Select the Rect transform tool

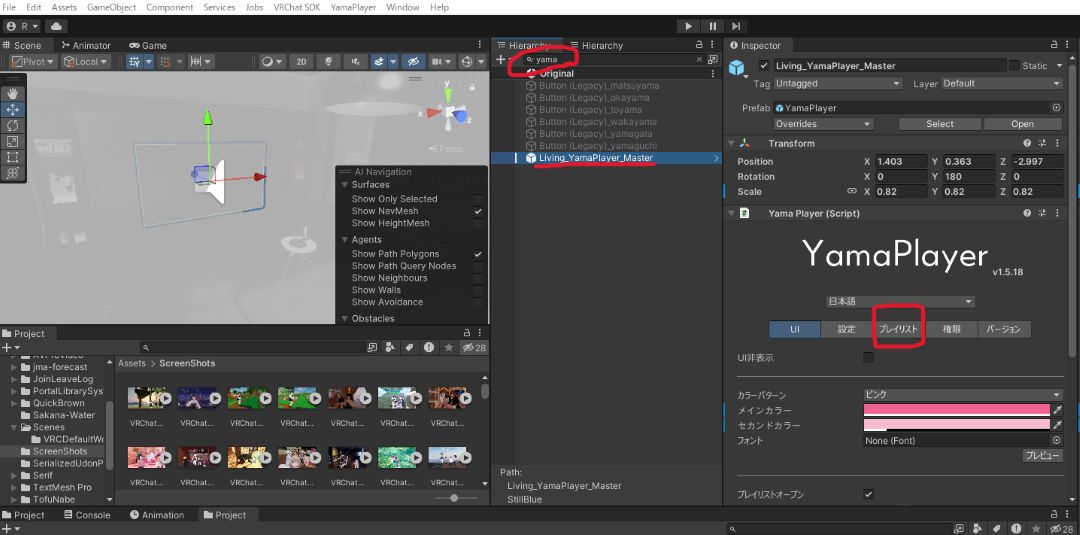[x=13, y=157]
